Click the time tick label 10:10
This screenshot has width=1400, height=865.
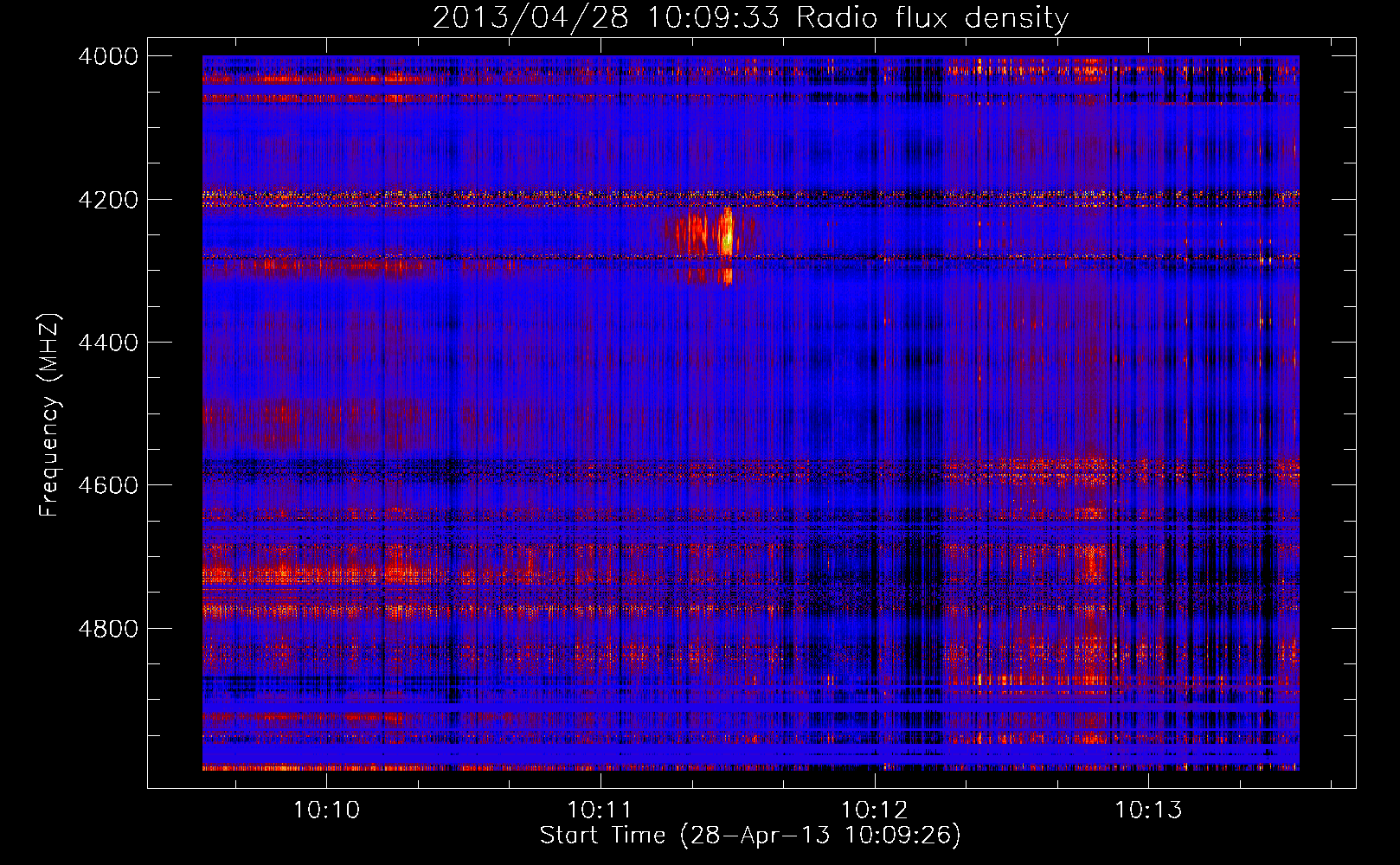(x=326, y=811)
